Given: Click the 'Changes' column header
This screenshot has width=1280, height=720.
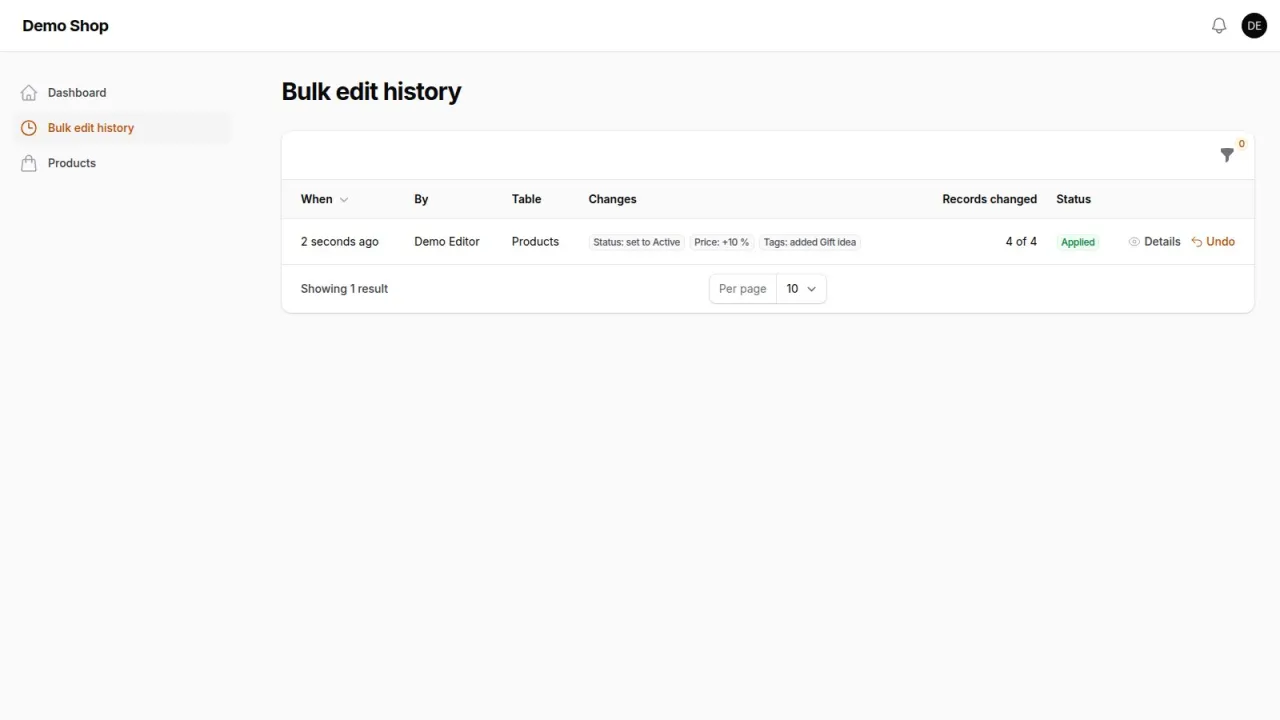Looking at the screenshot, I should coord(612,199).
